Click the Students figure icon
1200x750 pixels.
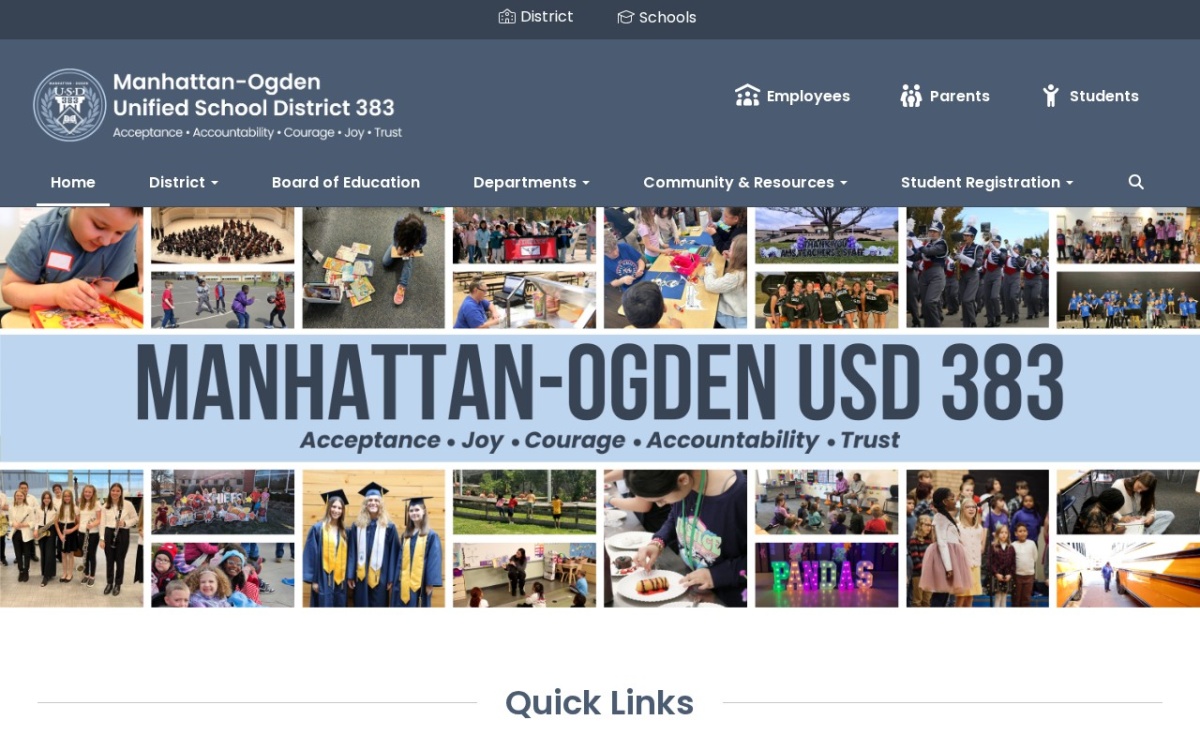(1051, 96)
